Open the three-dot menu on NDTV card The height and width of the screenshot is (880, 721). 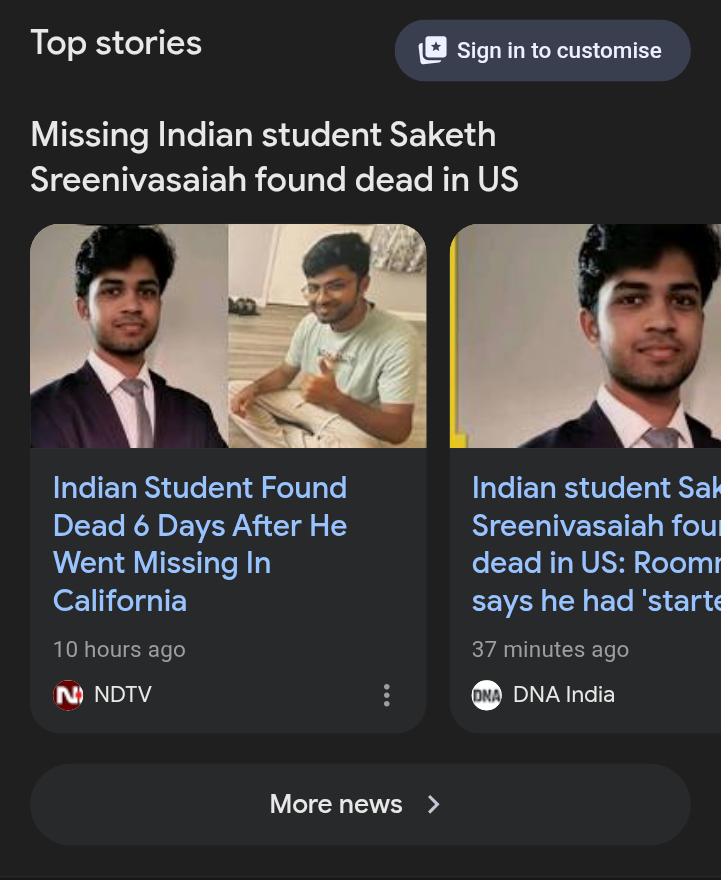coord(387,695)
